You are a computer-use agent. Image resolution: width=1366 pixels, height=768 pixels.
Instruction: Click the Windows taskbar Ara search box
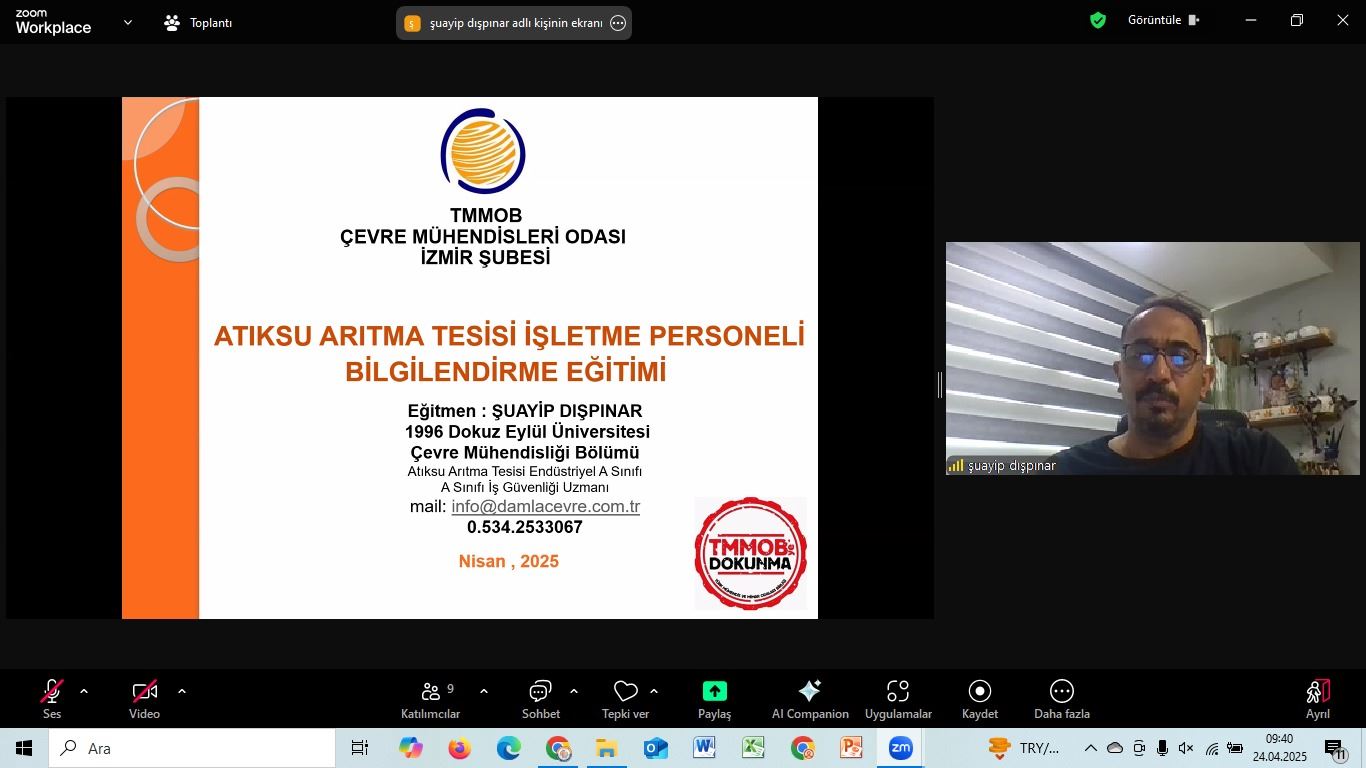(192, 748)
